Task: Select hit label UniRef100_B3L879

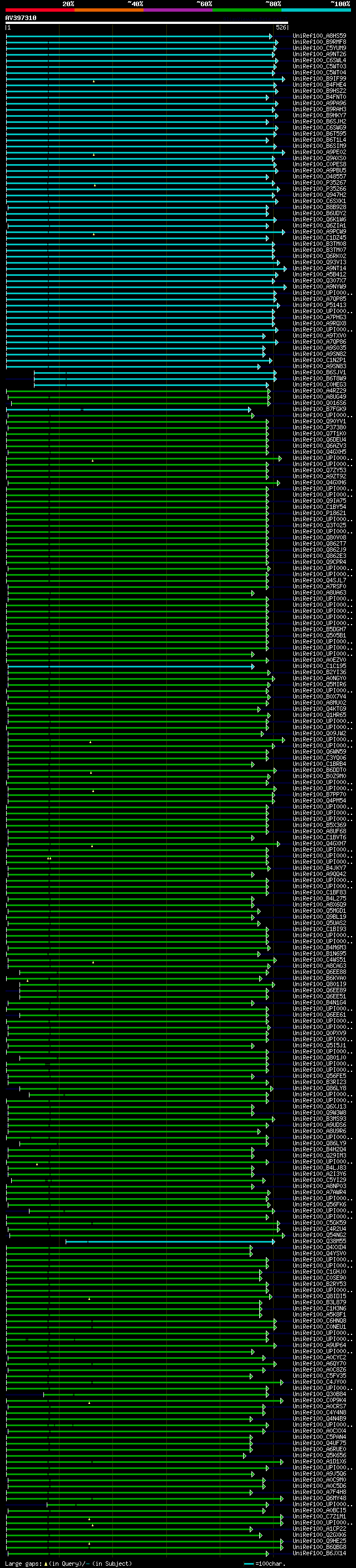Action: click(319, 1302)
